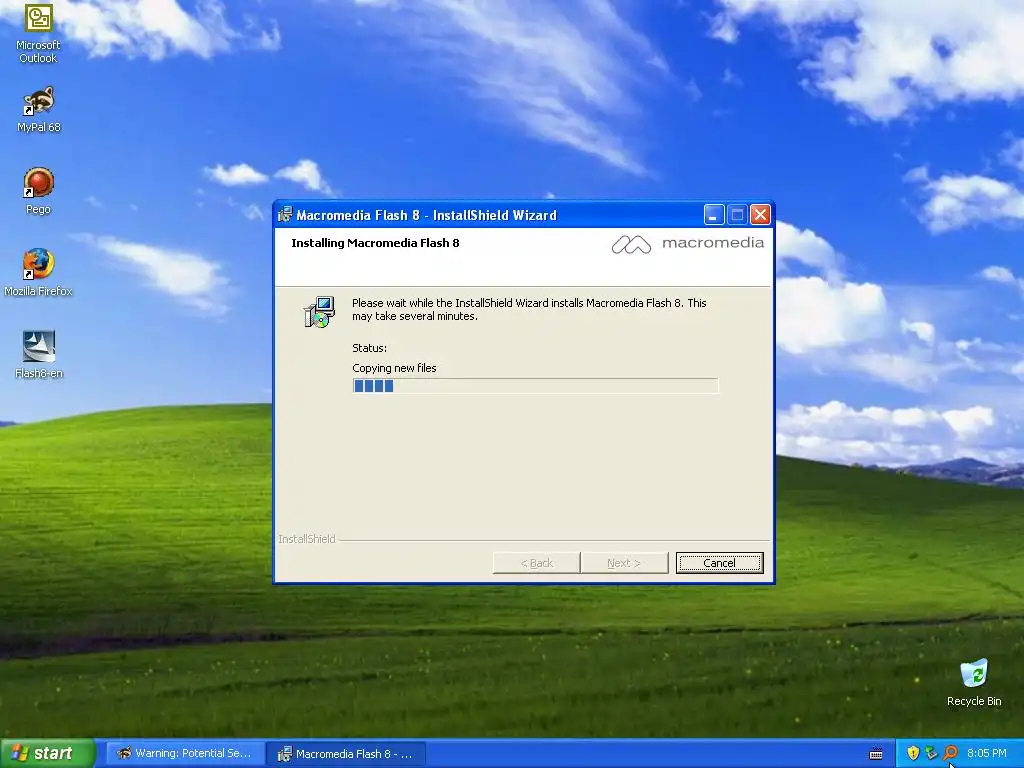Close the InstallShield Wizard window

point(760,215)
